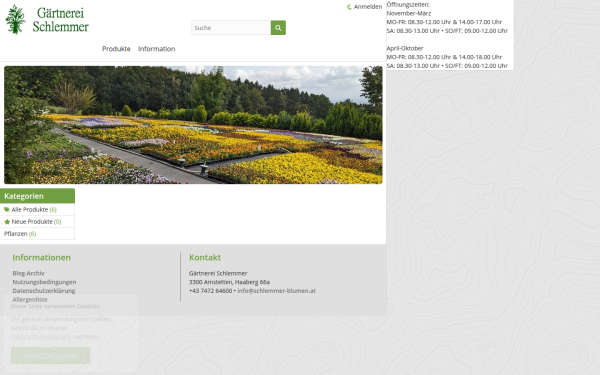Open Datenschutzerklärung link in cookie notice
The height and width of the screenshot is (375, 600).
tap(41, 337)
